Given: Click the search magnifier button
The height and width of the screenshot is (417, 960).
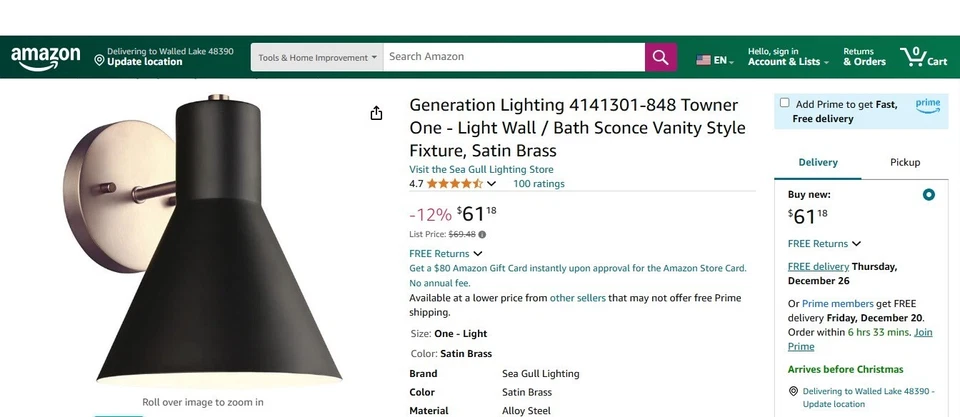Looking at the screenshot, I should (x=660, y=57).
